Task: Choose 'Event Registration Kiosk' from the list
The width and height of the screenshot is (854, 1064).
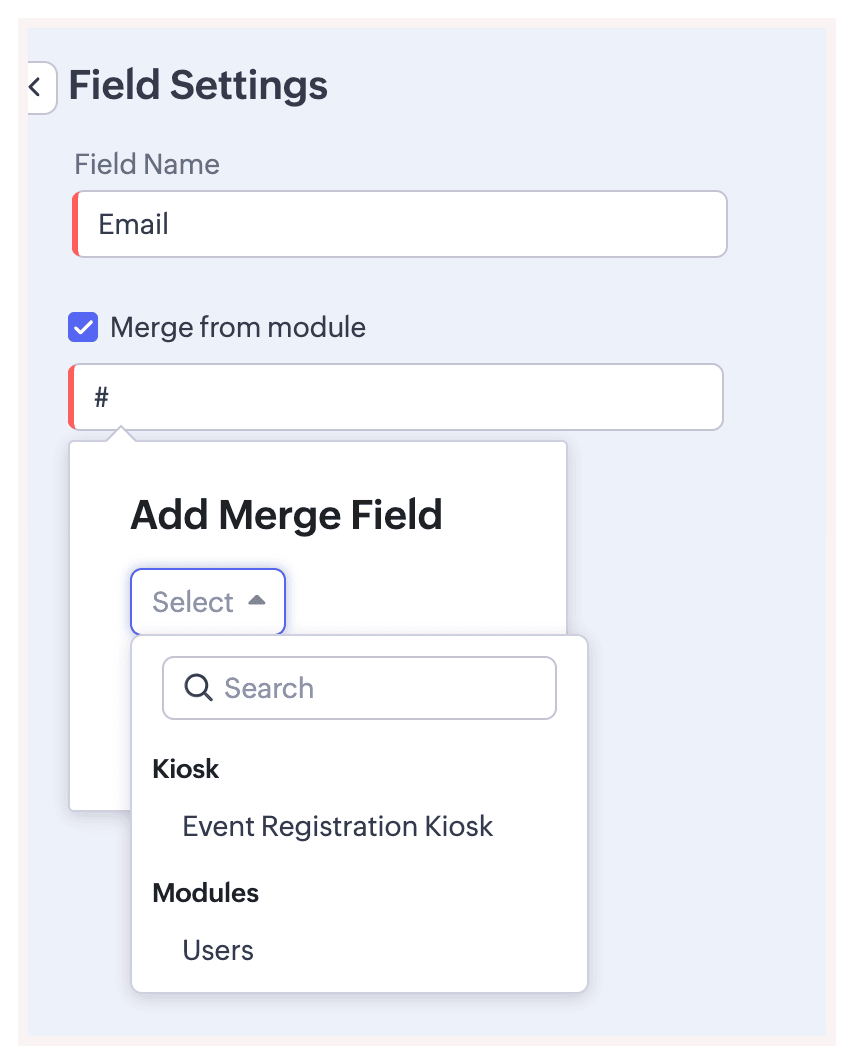Action: (338, 826)
